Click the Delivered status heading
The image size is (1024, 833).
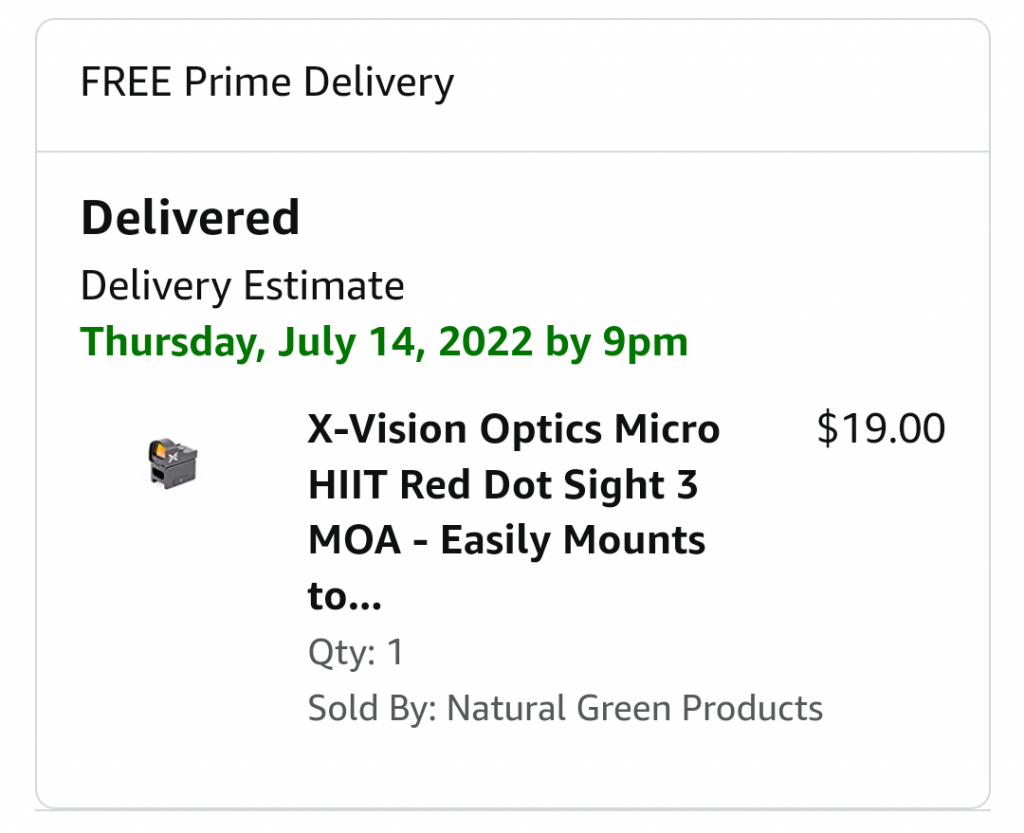pos(190,218)
